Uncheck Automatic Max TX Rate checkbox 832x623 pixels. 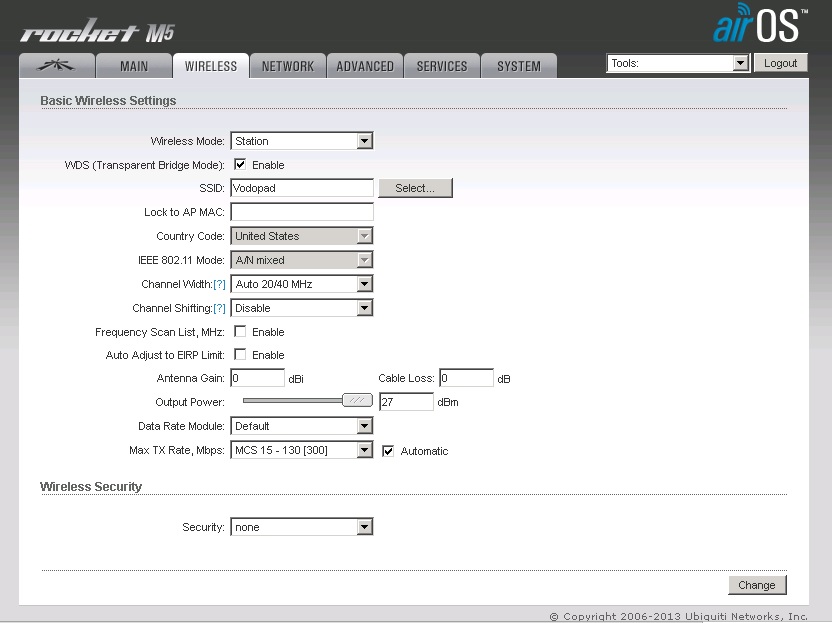coord(389,451)
